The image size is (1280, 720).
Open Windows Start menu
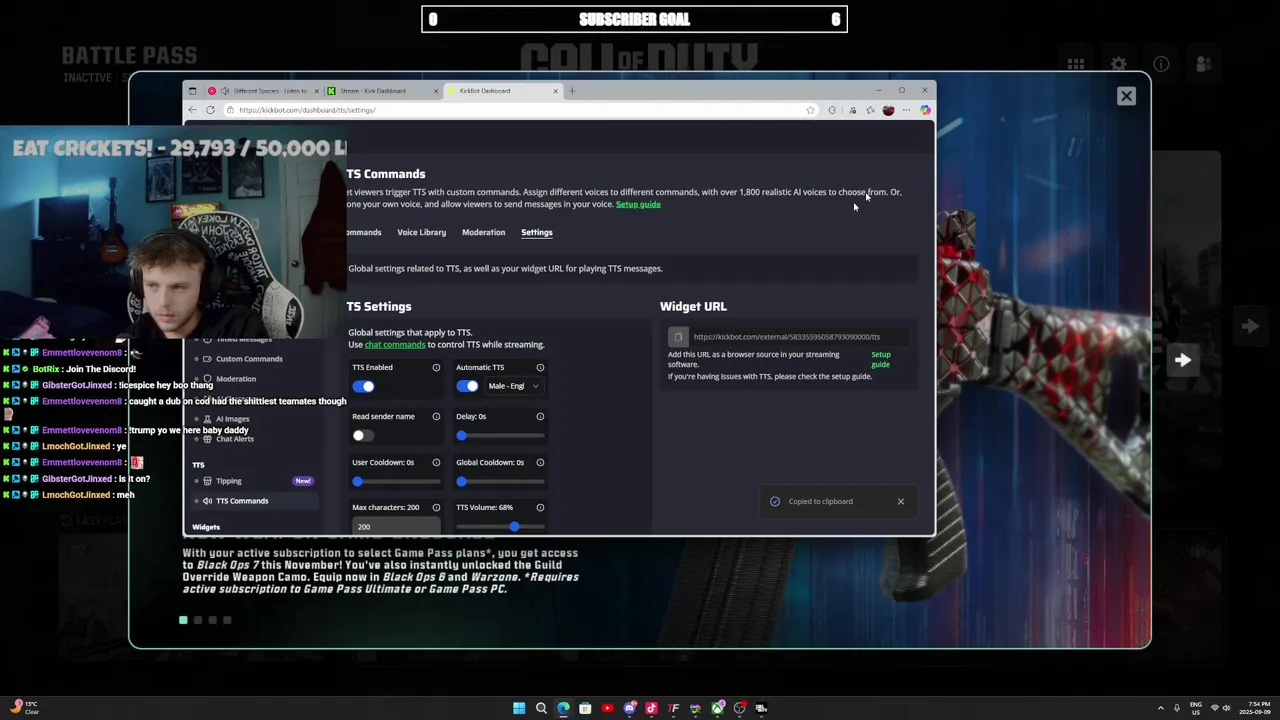[x=519, y=708]
